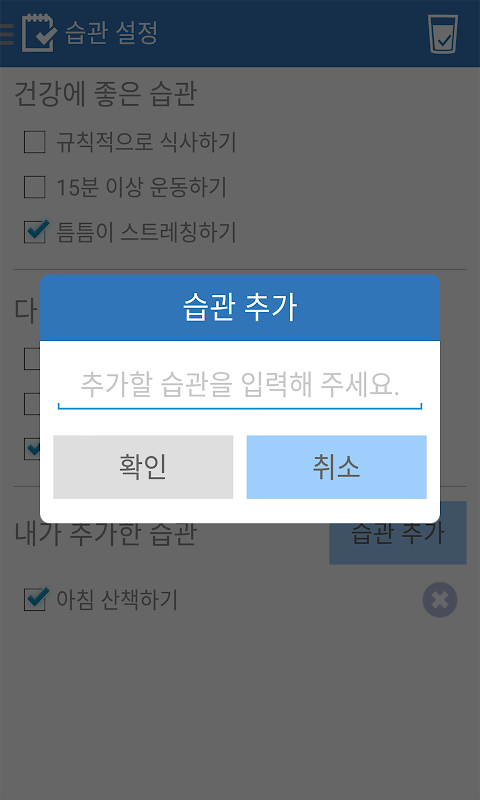480x800 pixels.
Task: Toggle 규칙적으로 식사하기 checkbox
Action: coord(35,142)
